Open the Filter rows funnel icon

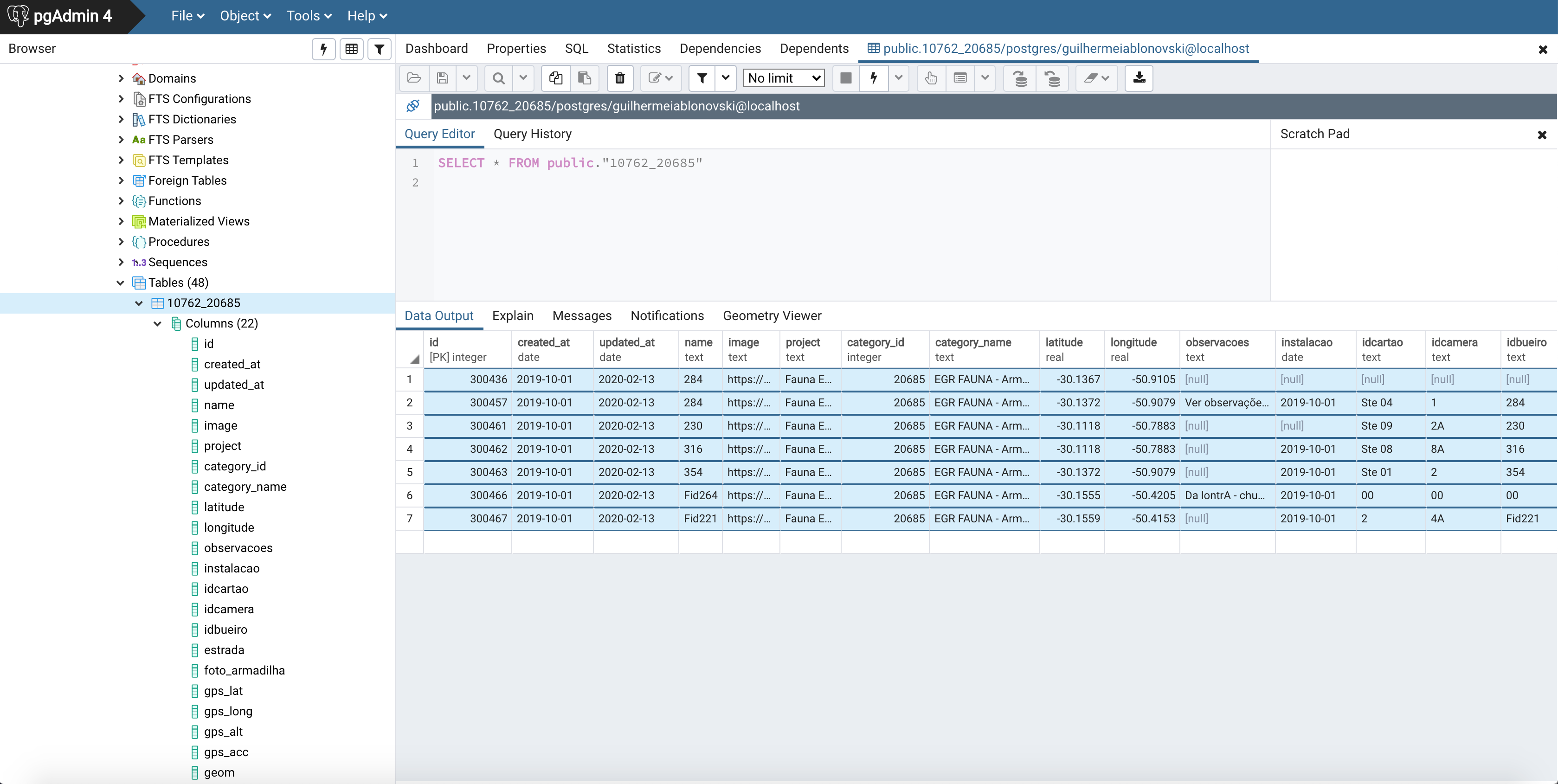point(701,78)
